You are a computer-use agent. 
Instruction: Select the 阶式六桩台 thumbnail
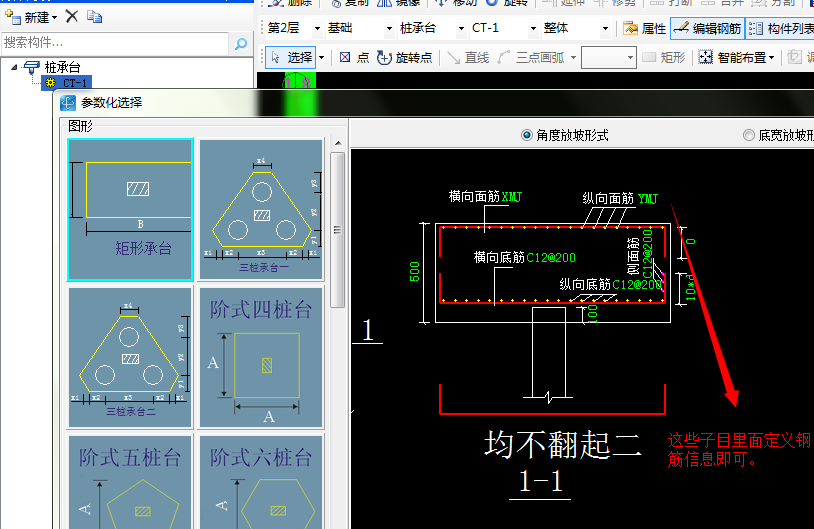click(261, 482)
